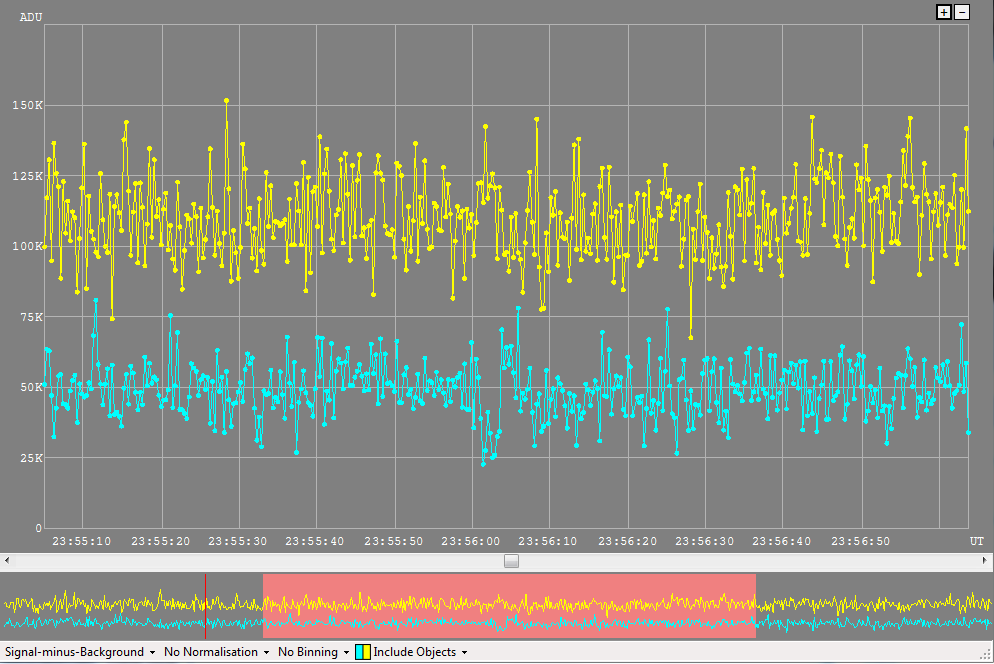Open the No Binning dropdown
The image size is (994, 664).
click(313, 652)
